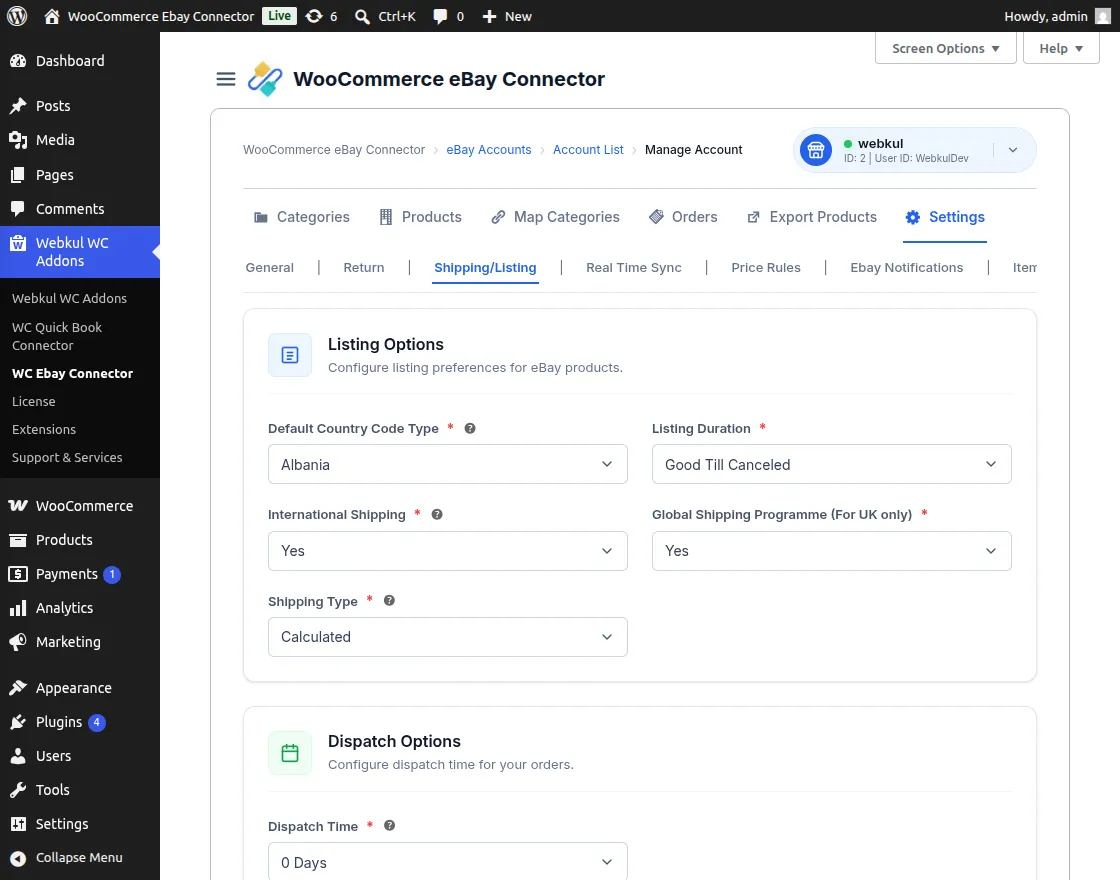Image resolution: width=1120 pixels, height=880 pixels.
Task: Click the Listing Options section icon
Action: click(290, 355)
